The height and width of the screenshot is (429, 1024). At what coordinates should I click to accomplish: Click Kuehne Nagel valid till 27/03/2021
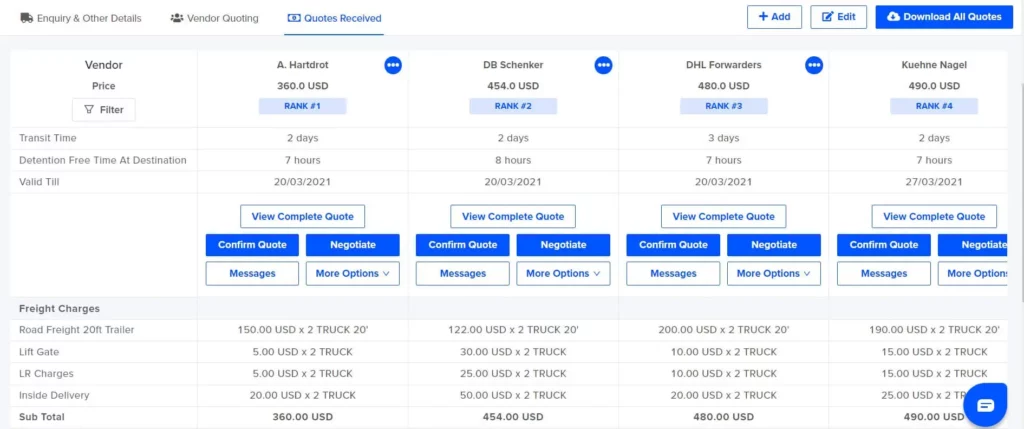(934, 182)
